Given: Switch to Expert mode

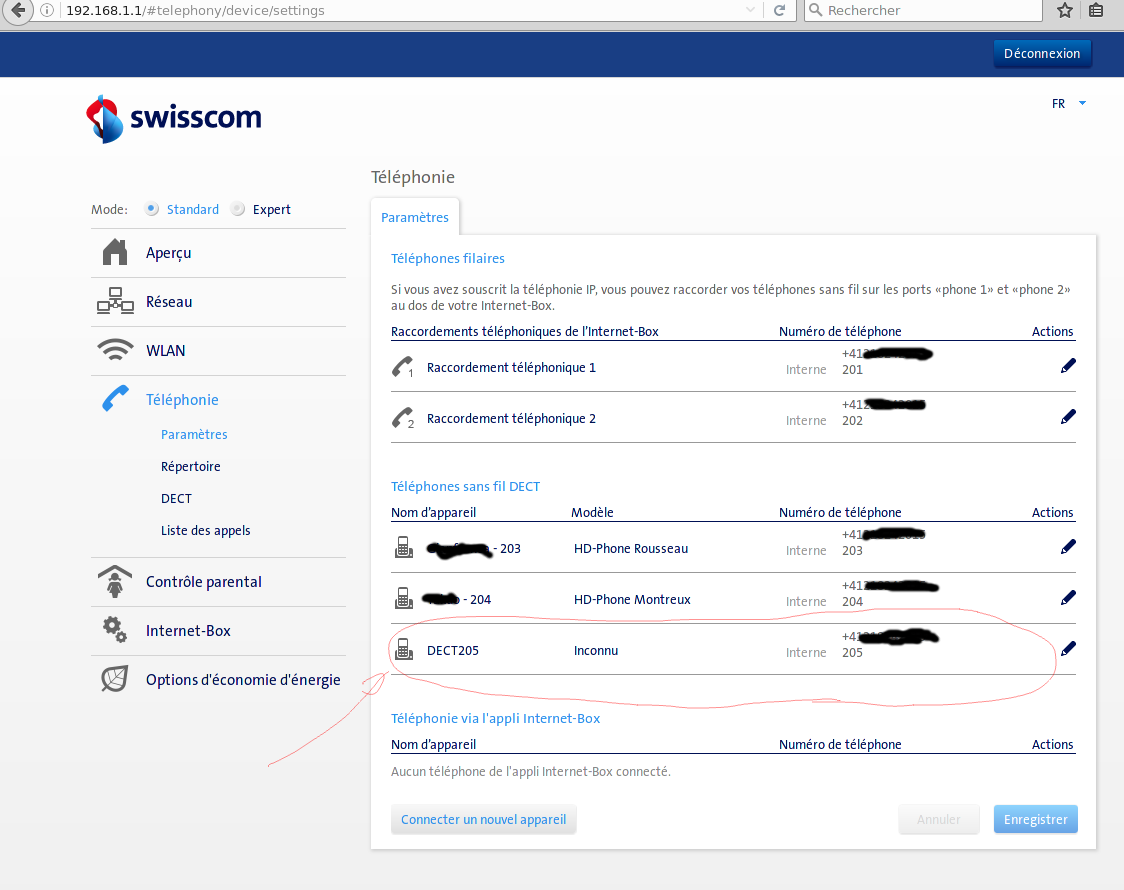Looking at the screenshot, I should pyautogui.click(x=237, y=208).
